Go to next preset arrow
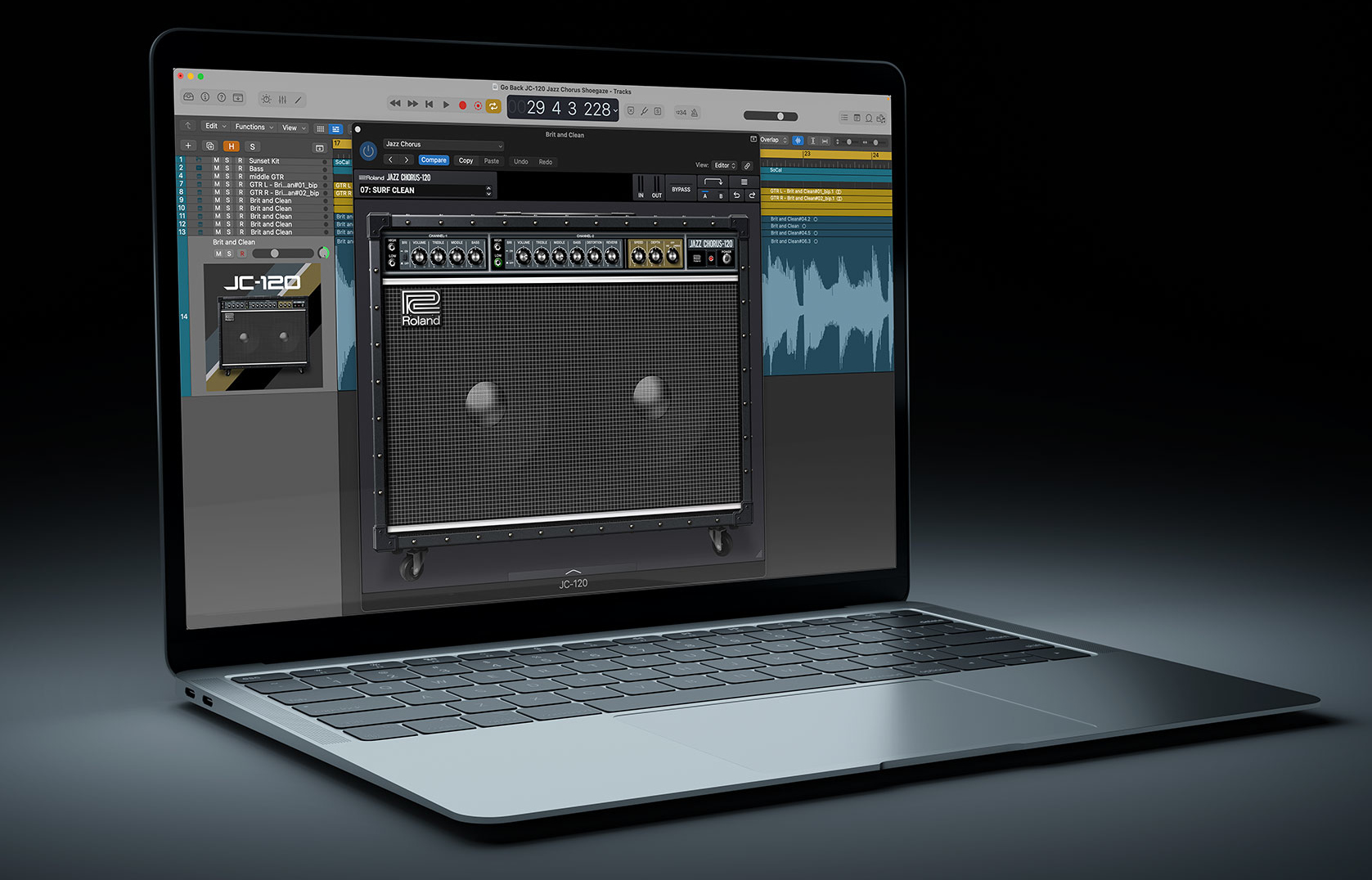The width and height of the screenshot is (1372, 880). [407, 160]
